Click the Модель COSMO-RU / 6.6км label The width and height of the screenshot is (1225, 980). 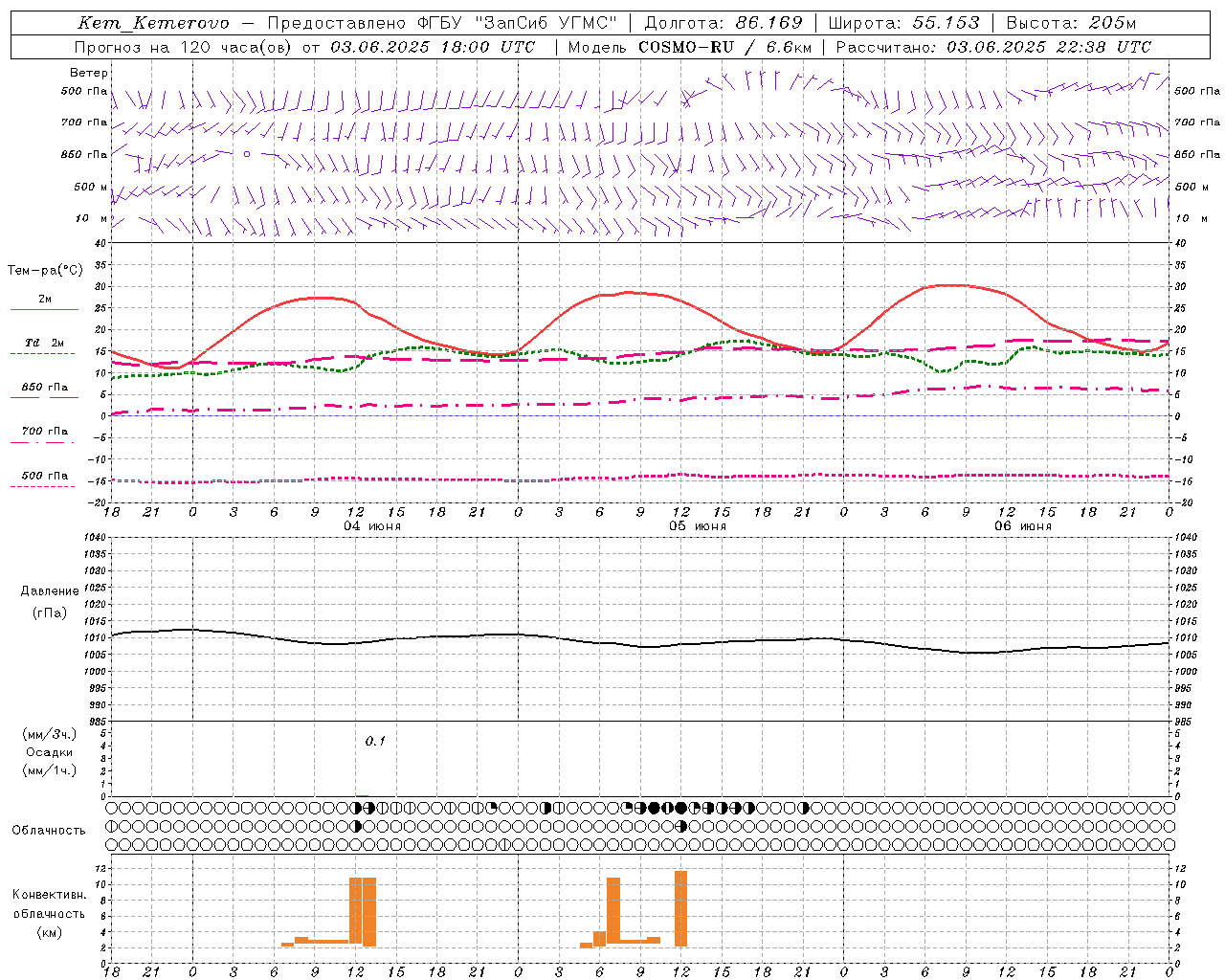coord(690,47)
